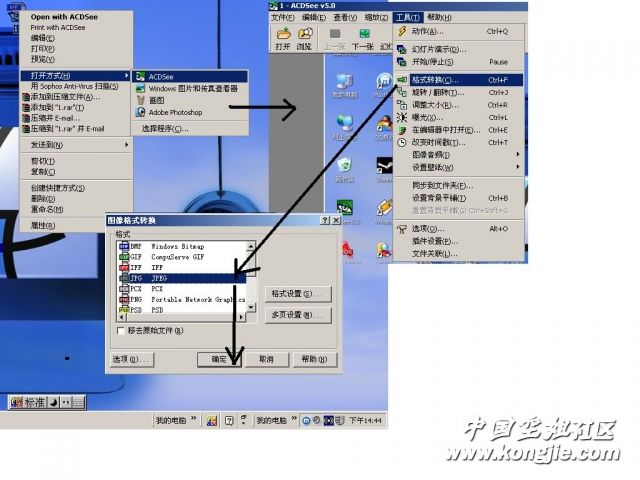This screenshot has height=480, width=640.
Task: Open the 缩放(Z) menu in ACDSee
Action: tap(376, 17)
